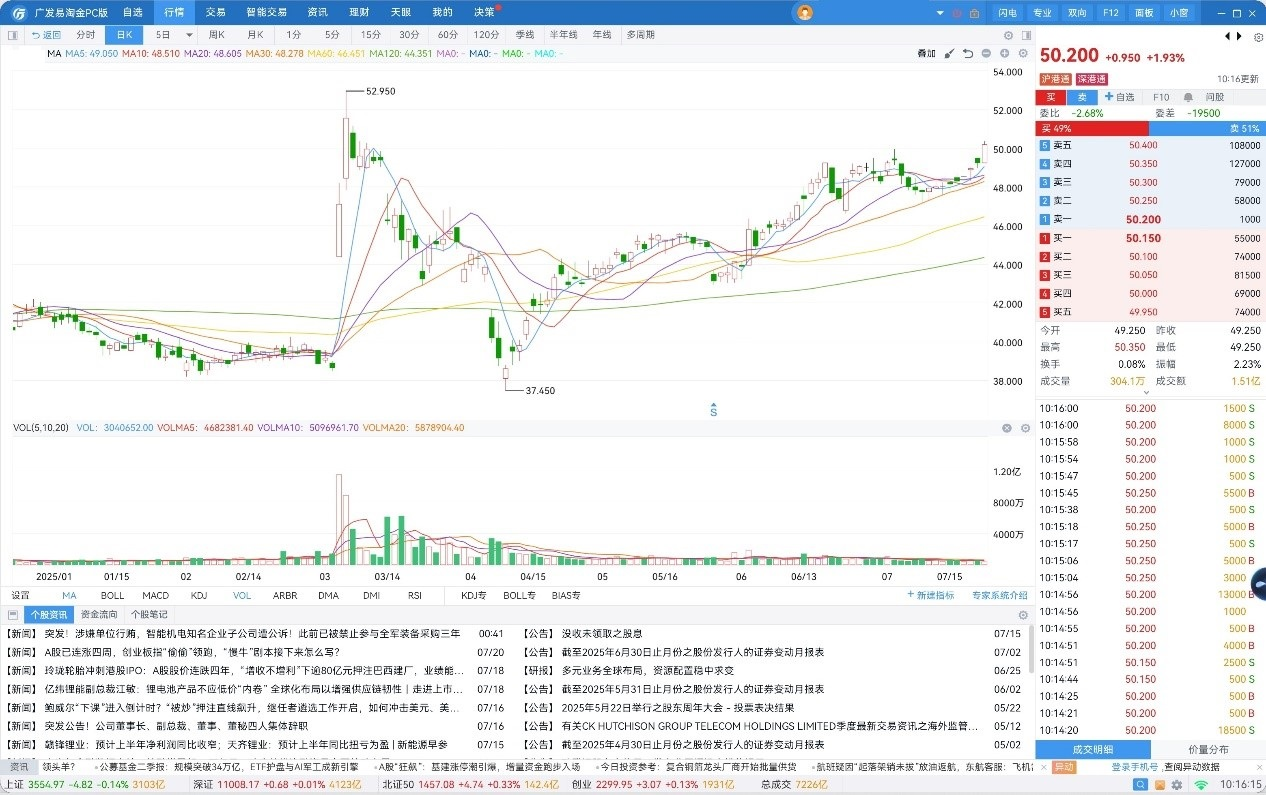Select the drawing pencil tool on chart
This screenshot has height=795, width=1266.
click(949, 53)
